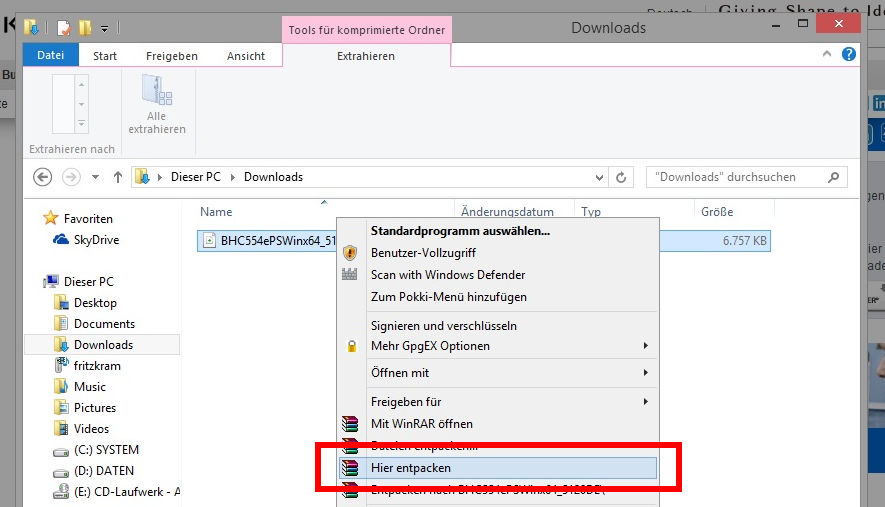This screenshot has height=507, width=885.
Task: Open SkyDrive in the navigation pane
Action: (96, 239)
